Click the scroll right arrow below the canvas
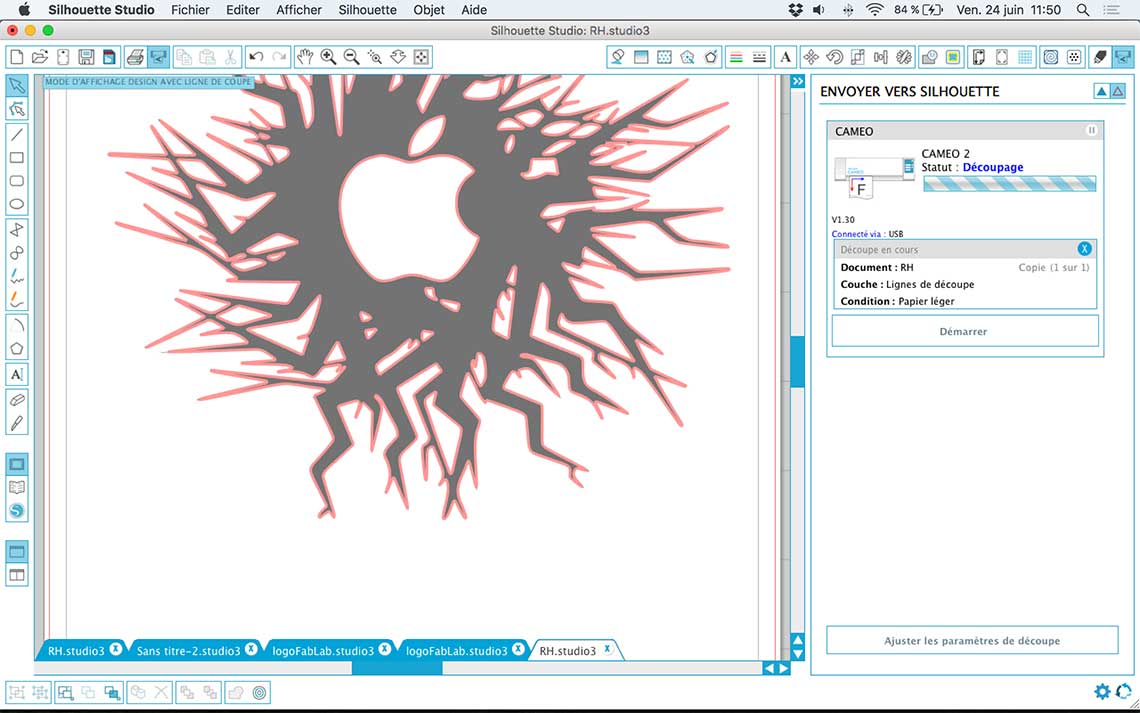 (784, 669)
